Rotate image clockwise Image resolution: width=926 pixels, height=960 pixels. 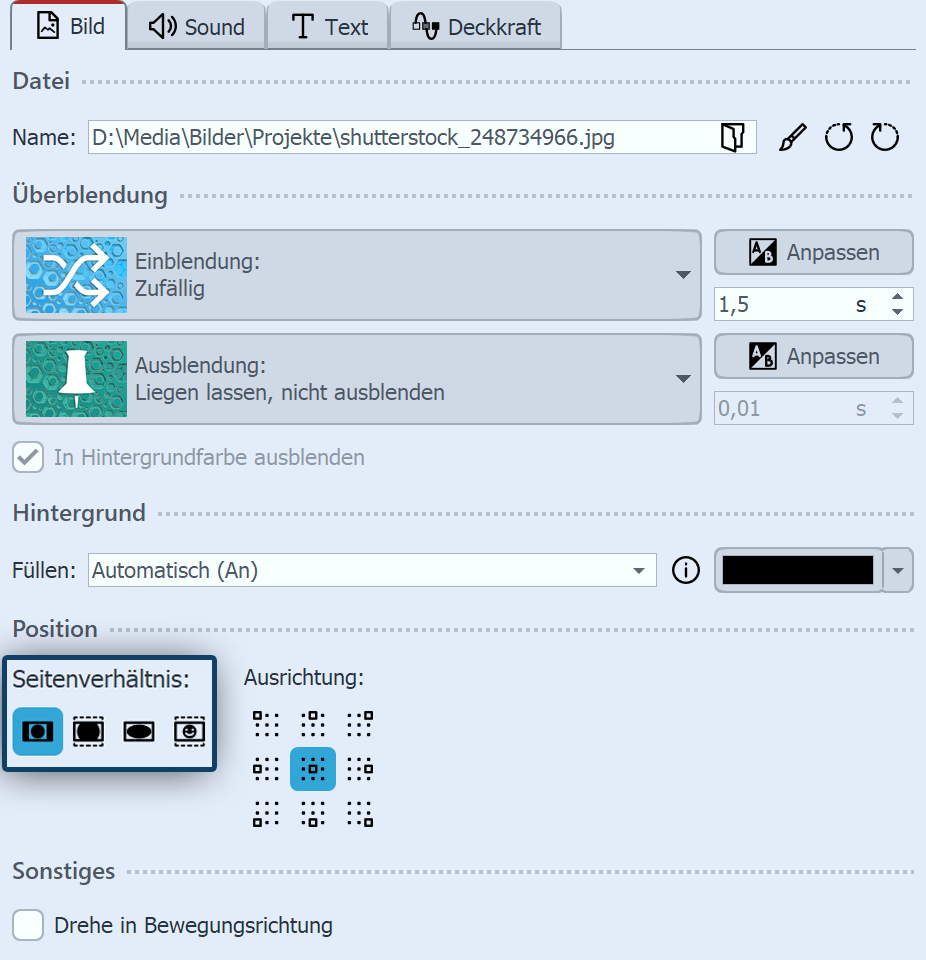point(884,138)
